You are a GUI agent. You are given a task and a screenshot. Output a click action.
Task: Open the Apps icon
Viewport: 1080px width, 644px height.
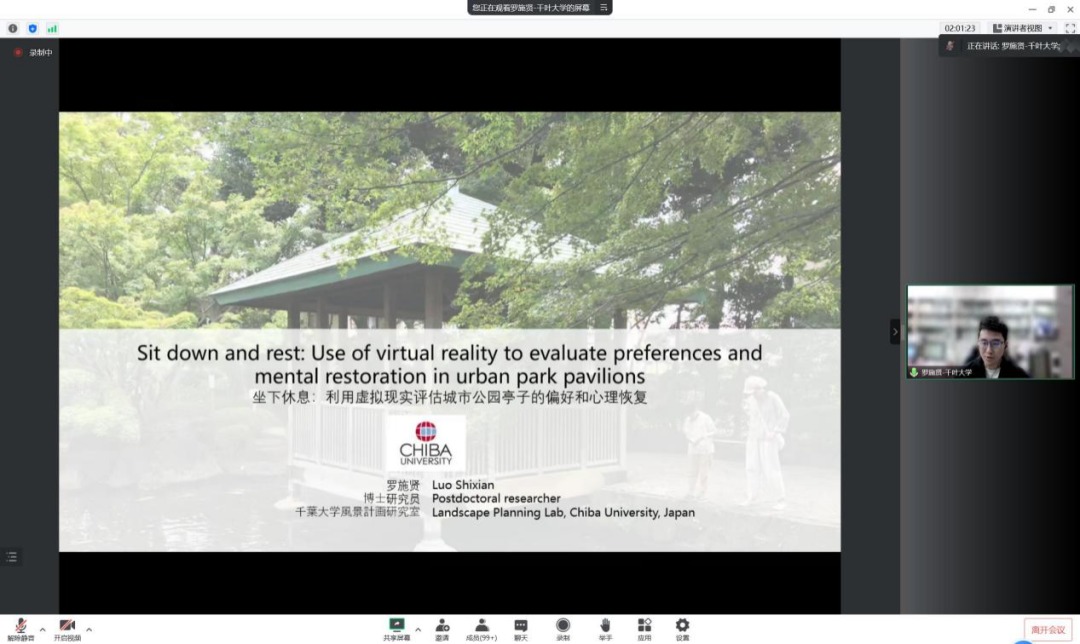point(644,627)
